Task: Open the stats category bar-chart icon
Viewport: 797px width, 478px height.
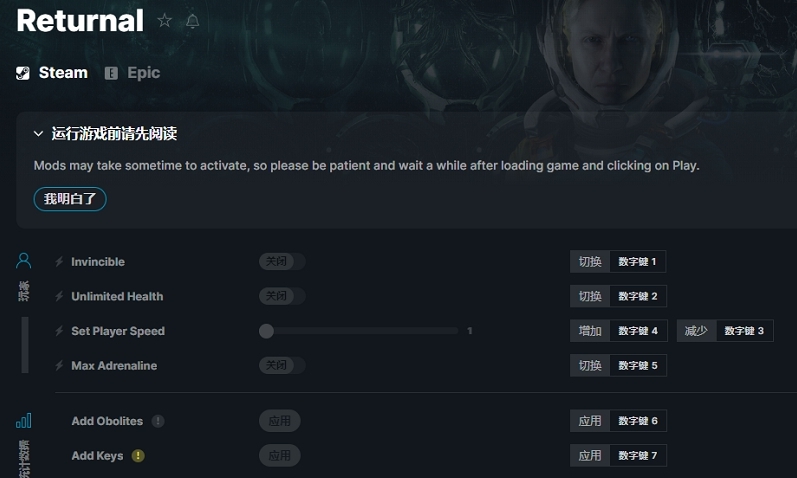Action: pos(24,420)
